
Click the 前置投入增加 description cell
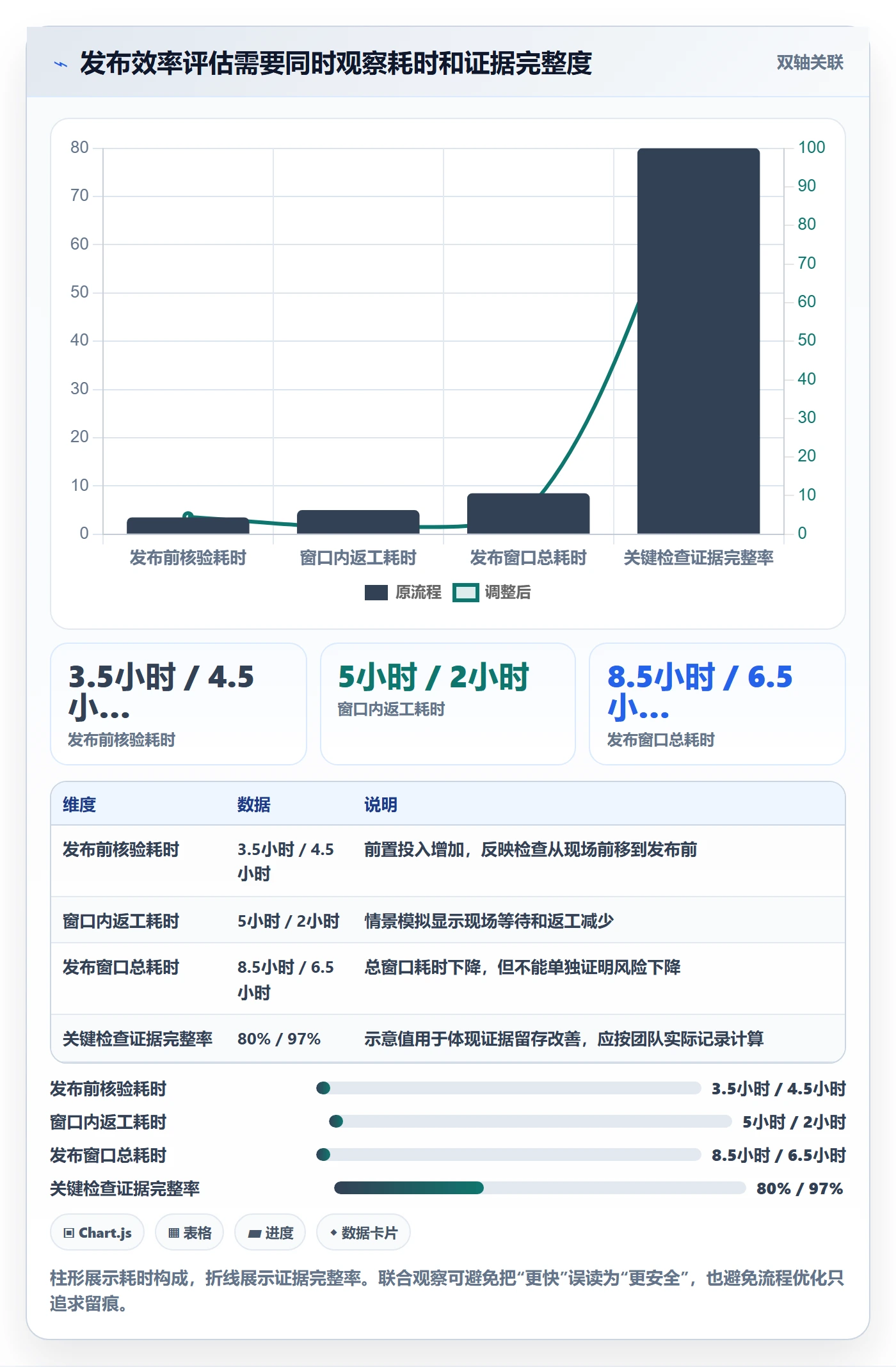tap(531, 849)
